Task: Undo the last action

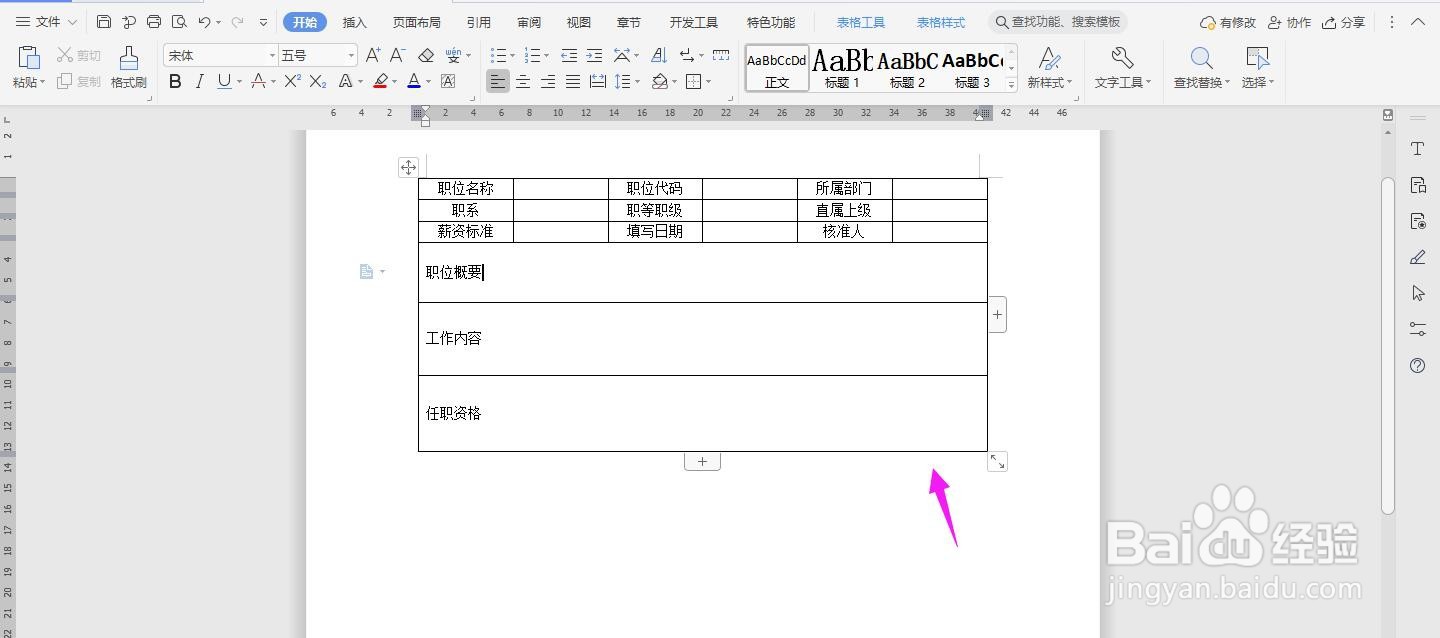Action: click(x=205, y=22)
